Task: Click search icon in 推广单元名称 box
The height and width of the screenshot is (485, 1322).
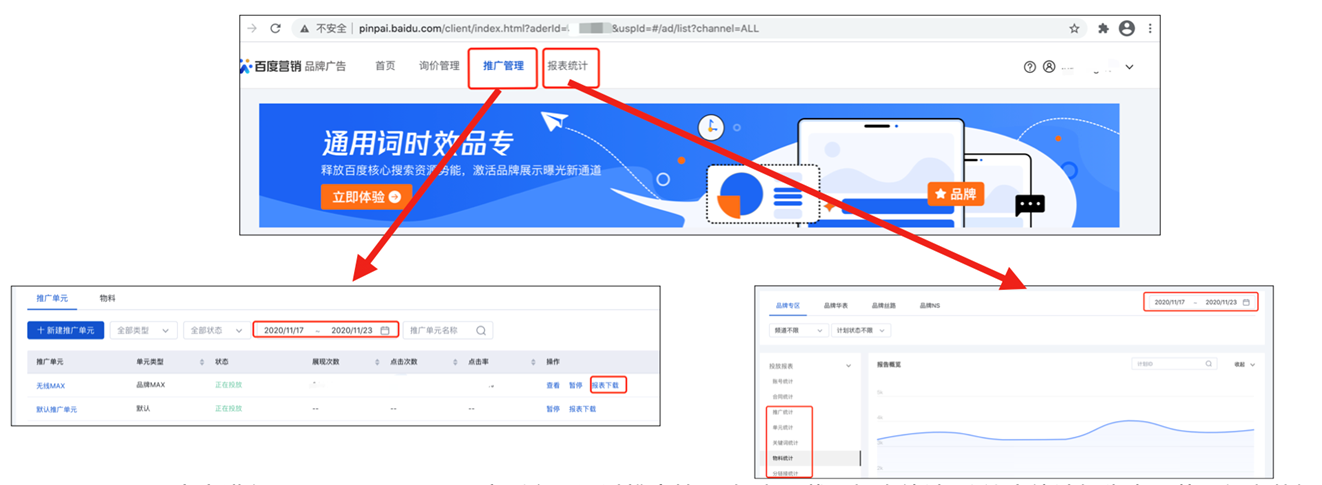Action: point(481,330)
